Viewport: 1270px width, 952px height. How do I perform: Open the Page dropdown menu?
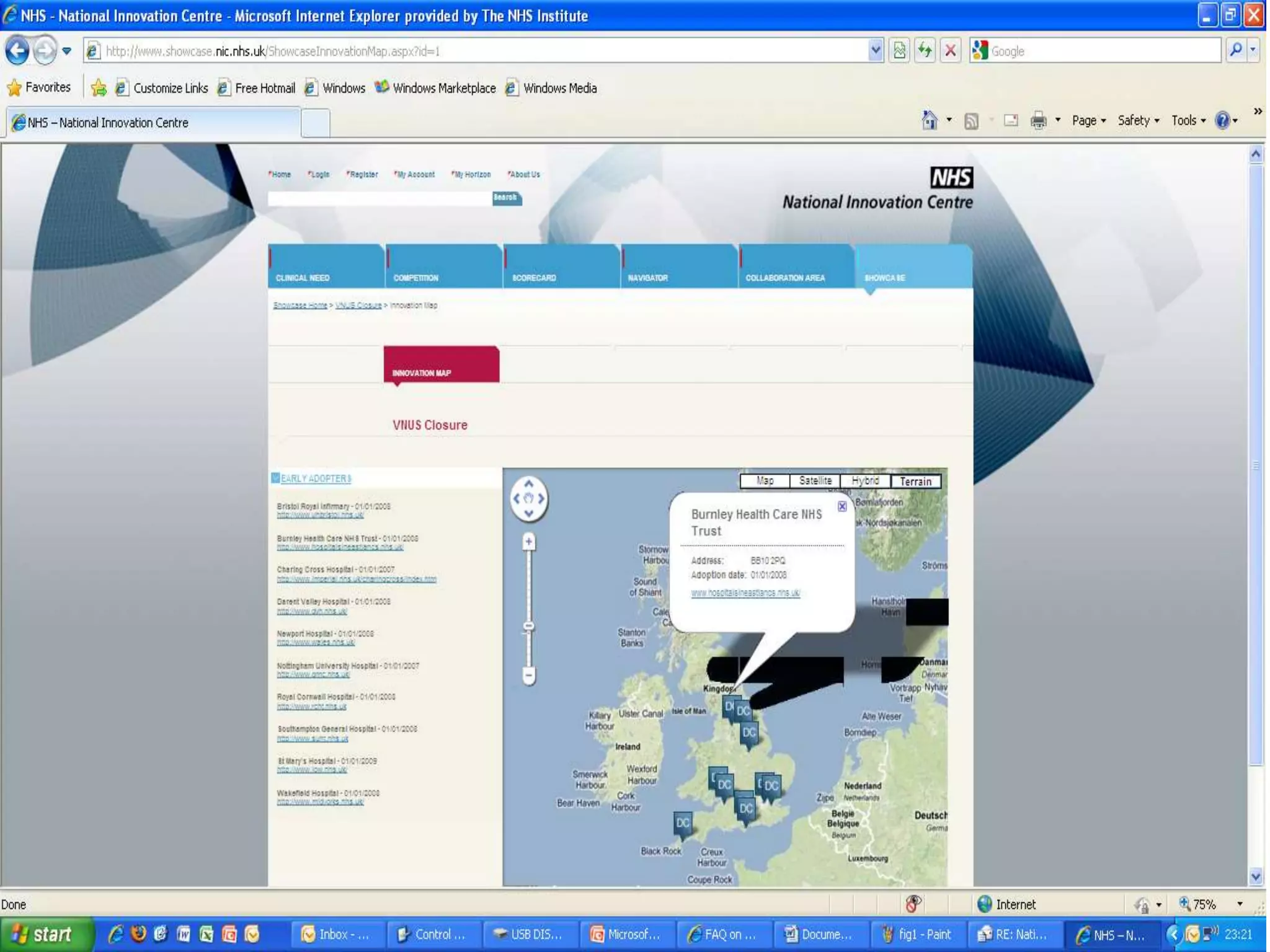point(1088,120)
